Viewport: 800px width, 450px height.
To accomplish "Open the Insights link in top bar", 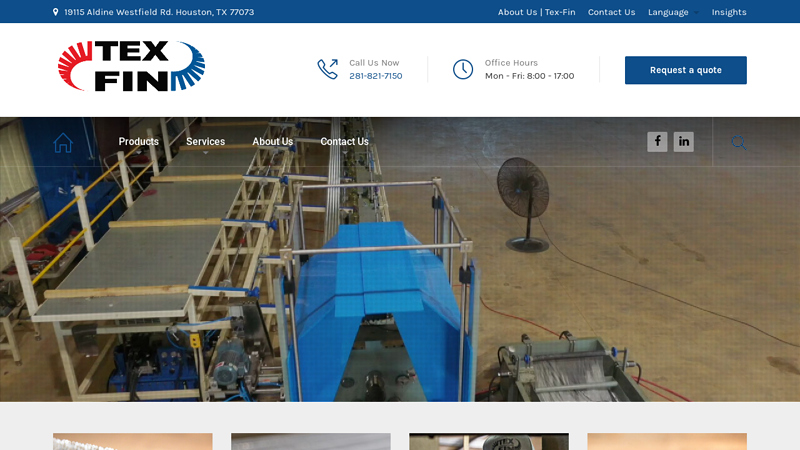I will click(x=729, y=12).
